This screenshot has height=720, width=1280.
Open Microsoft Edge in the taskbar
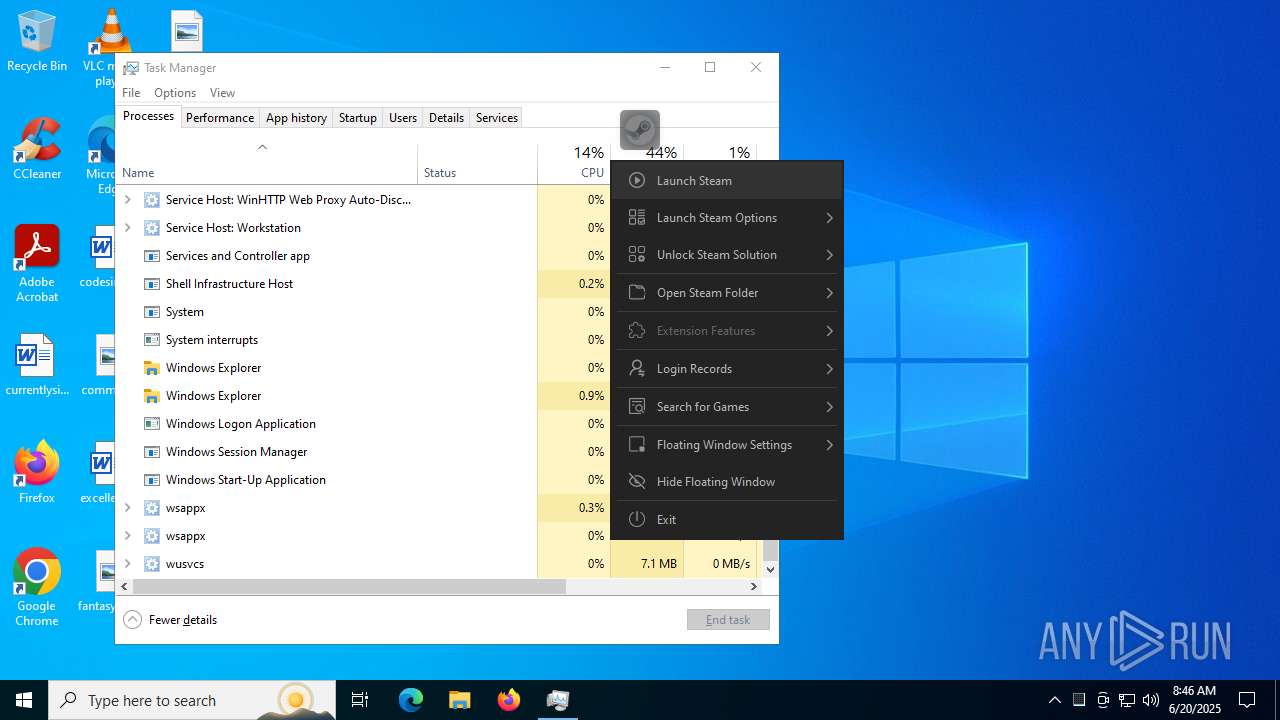[411, 700]
